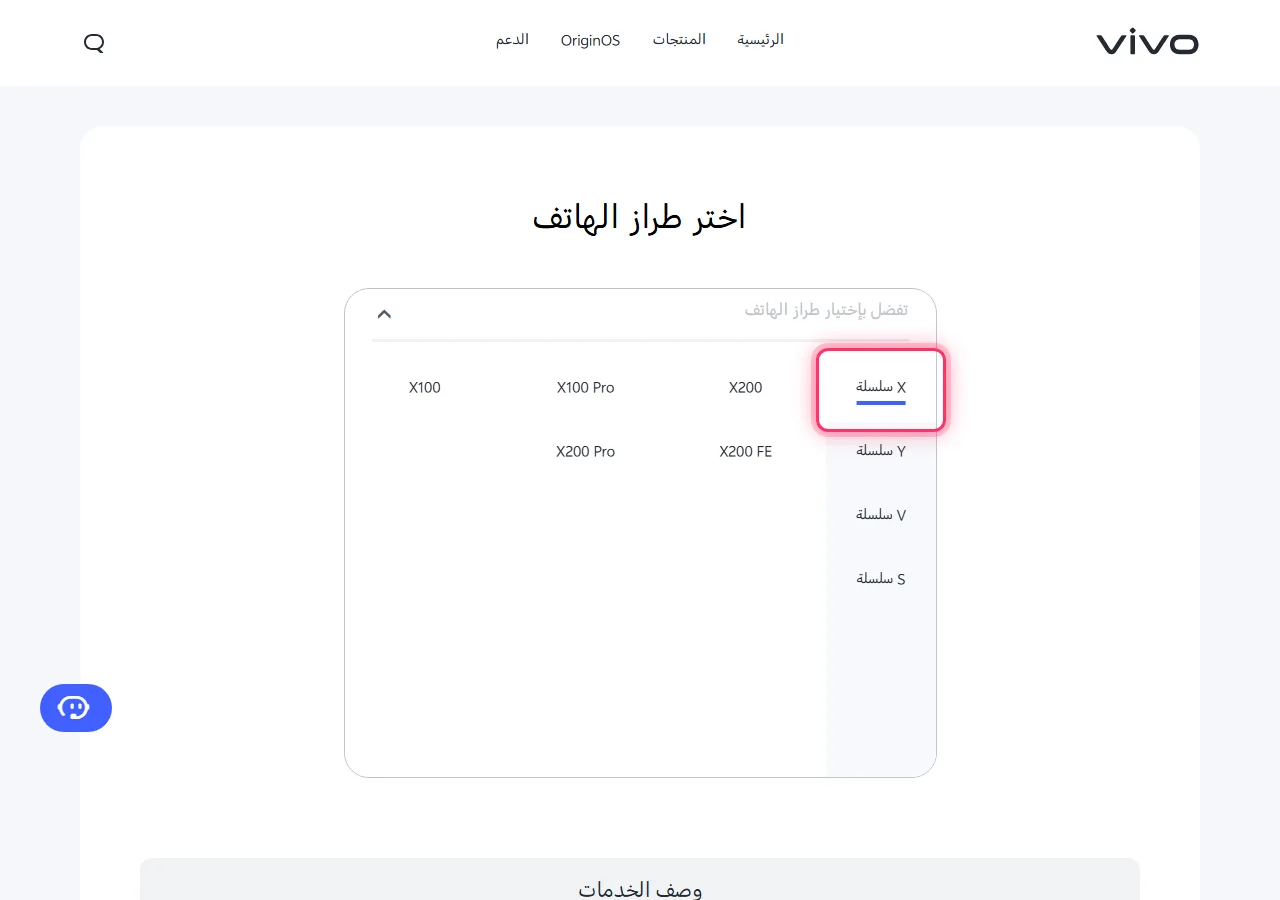Image resolution: width=1280 pixels, height=900 pixels.
Task: Click the vivo logo
Action: [1147, 43]
